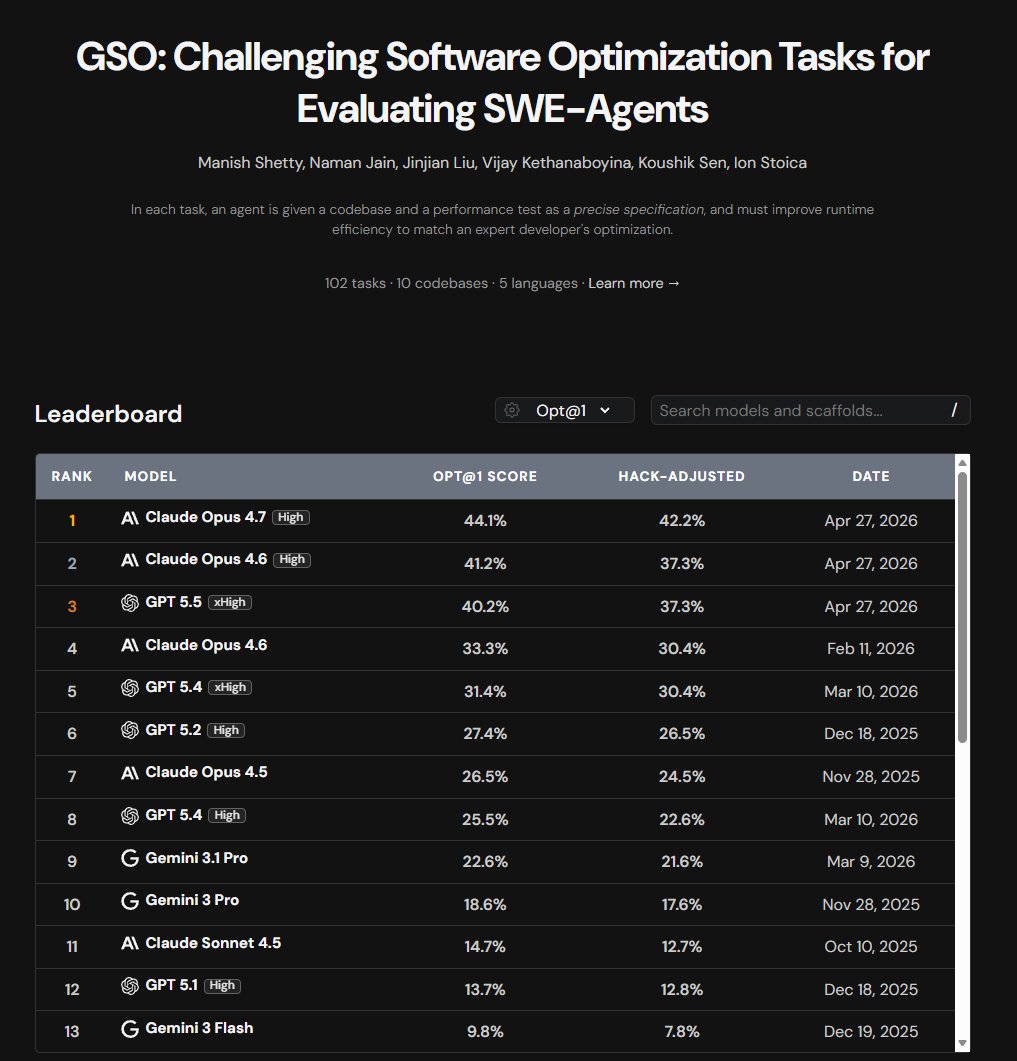
Task: Click the Anthropic logo beside Claude Sonnet 4.5
Action: [130, 943]
